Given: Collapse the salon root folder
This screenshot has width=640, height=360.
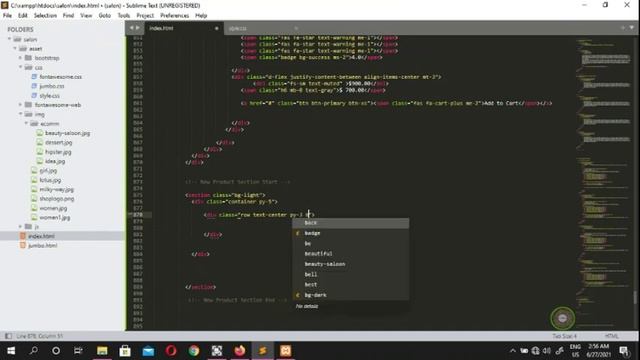Looking at the screenshot, I should click(9, 39).
